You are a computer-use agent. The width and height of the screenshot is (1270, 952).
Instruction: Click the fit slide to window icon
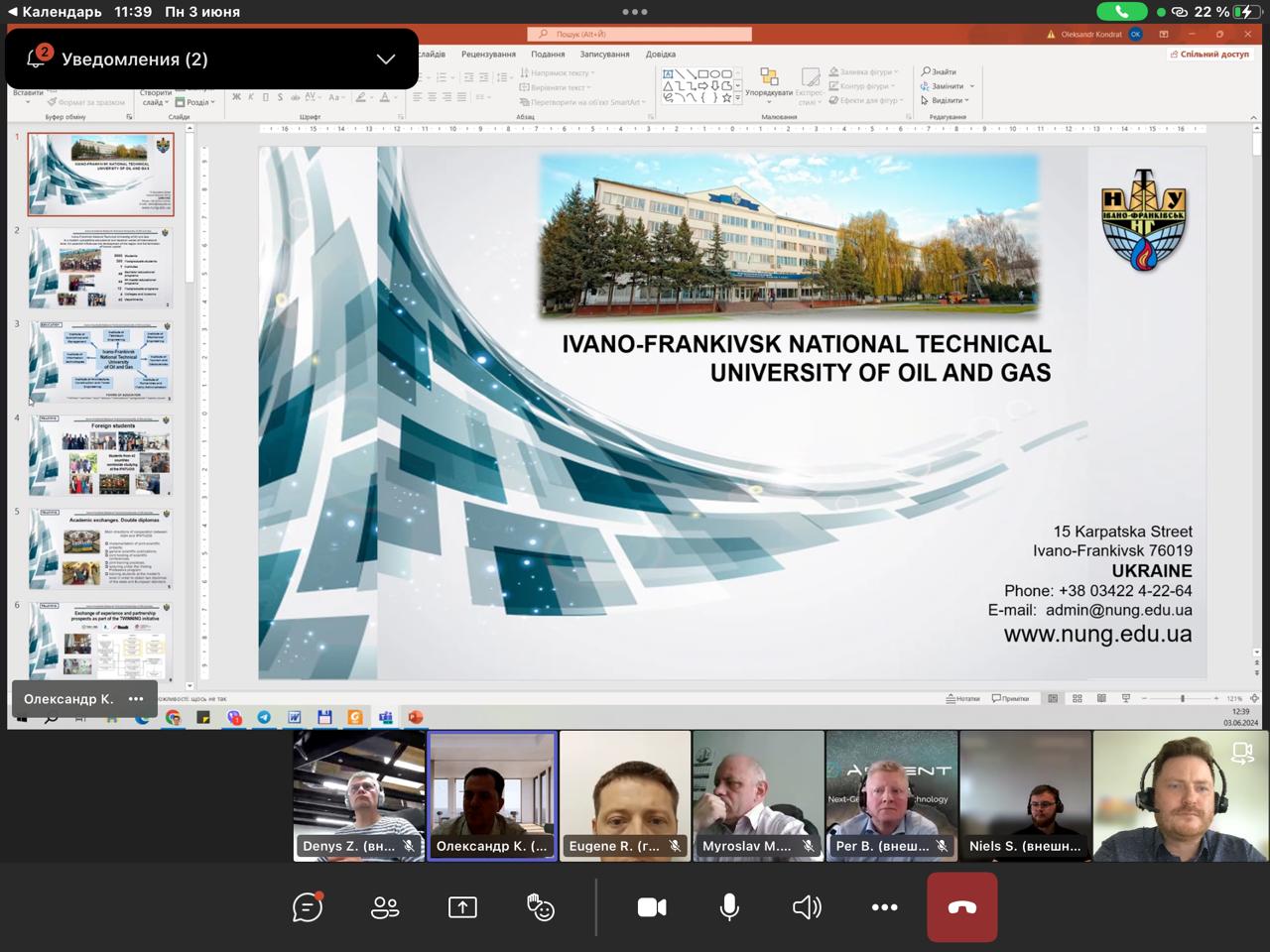tap(1254, 698)
